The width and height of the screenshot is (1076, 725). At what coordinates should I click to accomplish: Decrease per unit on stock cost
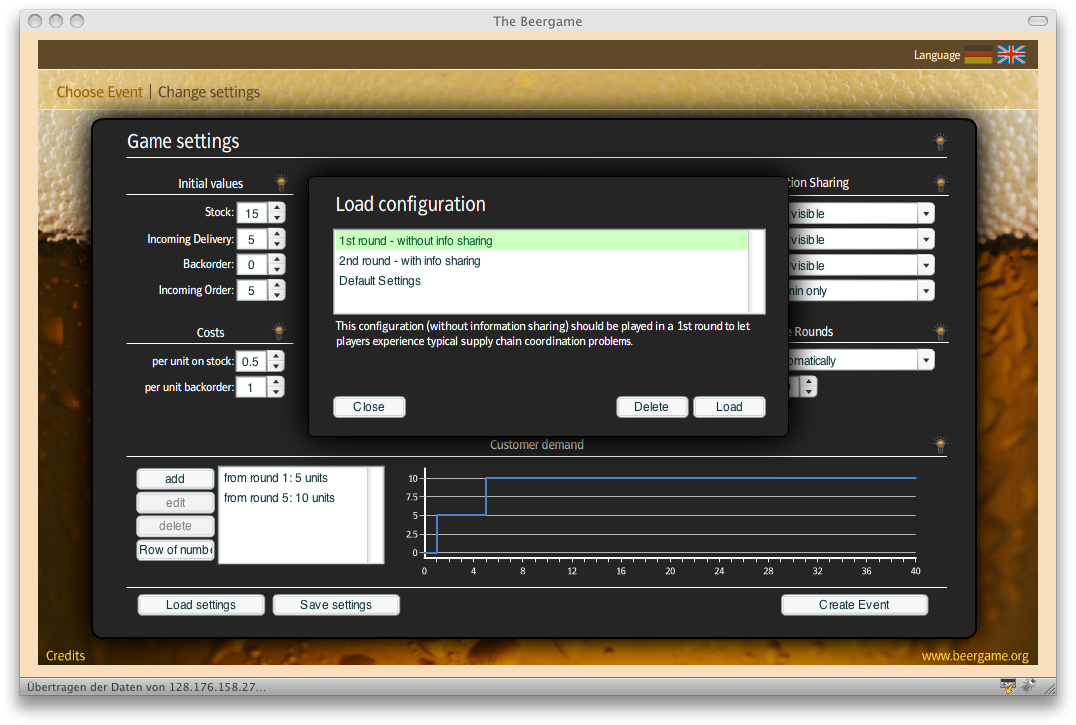coord(276,366)
